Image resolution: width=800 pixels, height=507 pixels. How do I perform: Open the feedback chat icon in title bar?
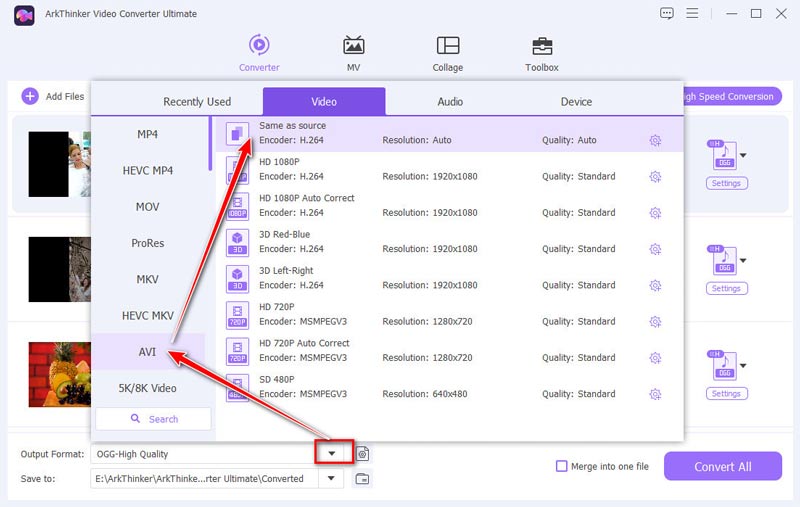(x=666, y=13)
